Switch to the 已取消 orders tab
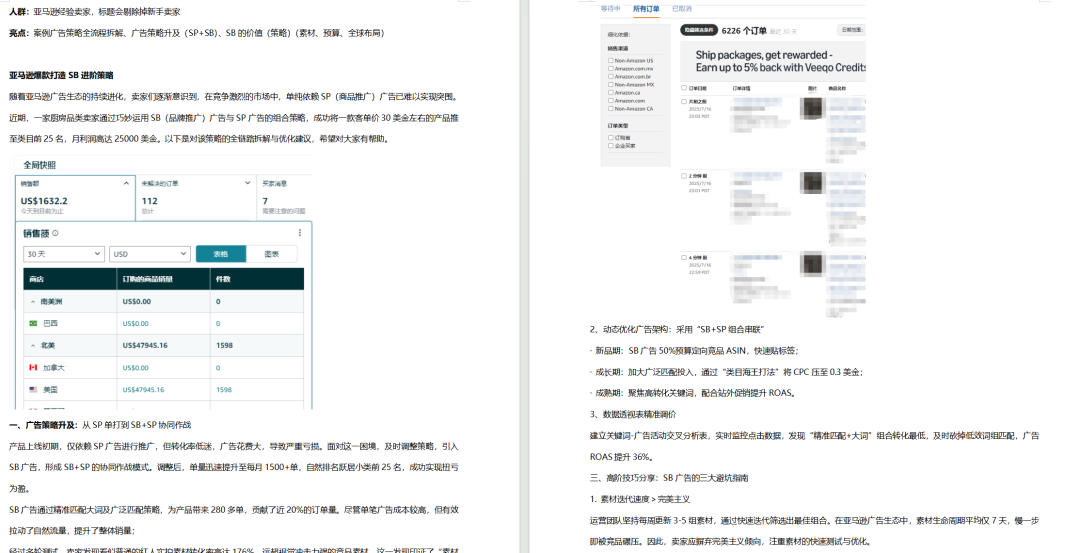The width and height of the screenshot is (1080, 553). (x=682, y=9)
